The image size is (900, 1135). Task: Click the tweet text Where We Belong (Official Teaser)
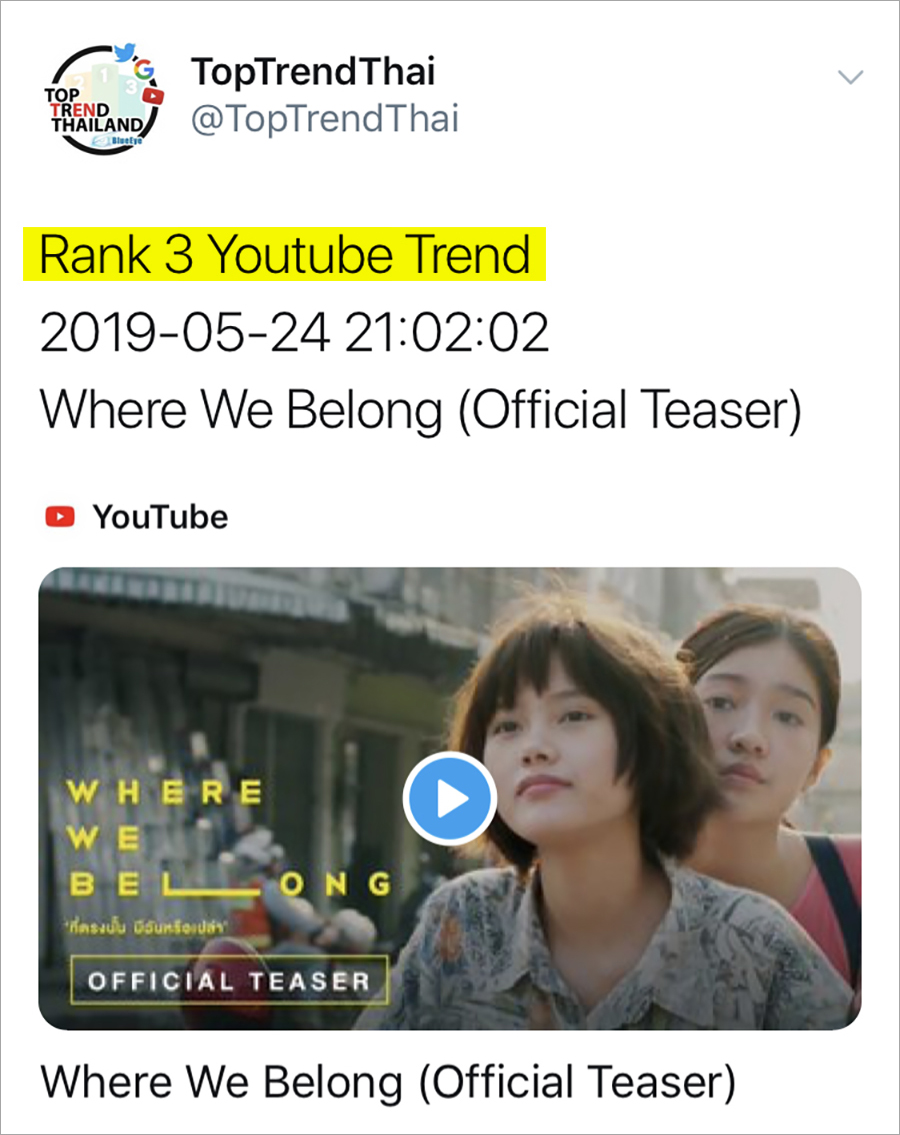(421, 410)
